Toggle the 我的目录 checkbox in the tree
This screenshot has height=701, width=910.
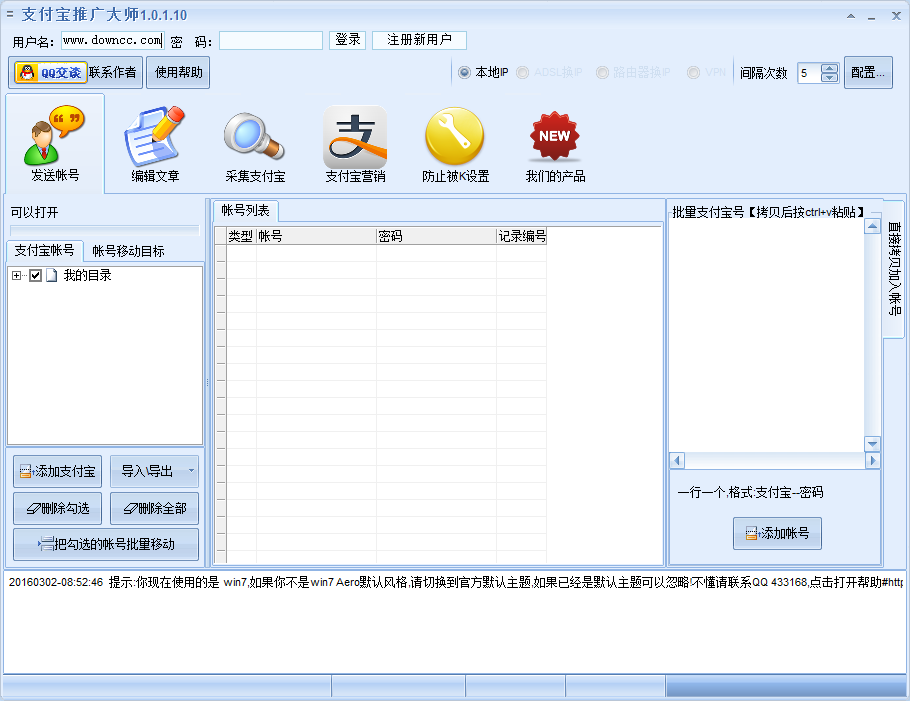point(35,275)
